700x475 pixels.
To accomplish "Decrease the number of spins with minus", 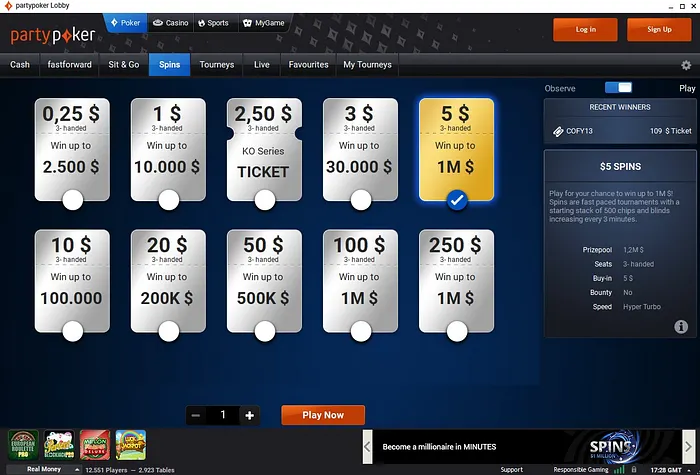I will pos(196,415).
